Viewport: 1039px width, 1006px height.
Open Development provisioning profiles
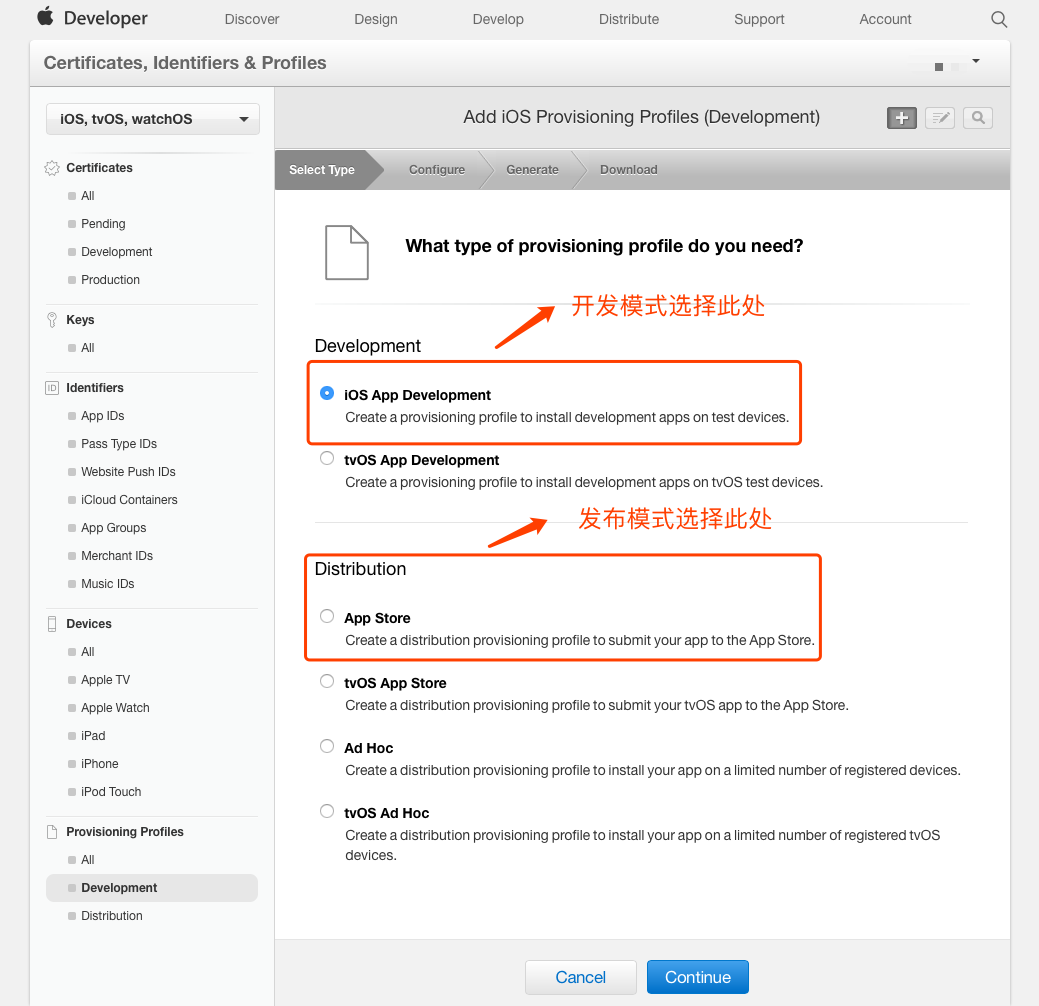tap(152, 887)
